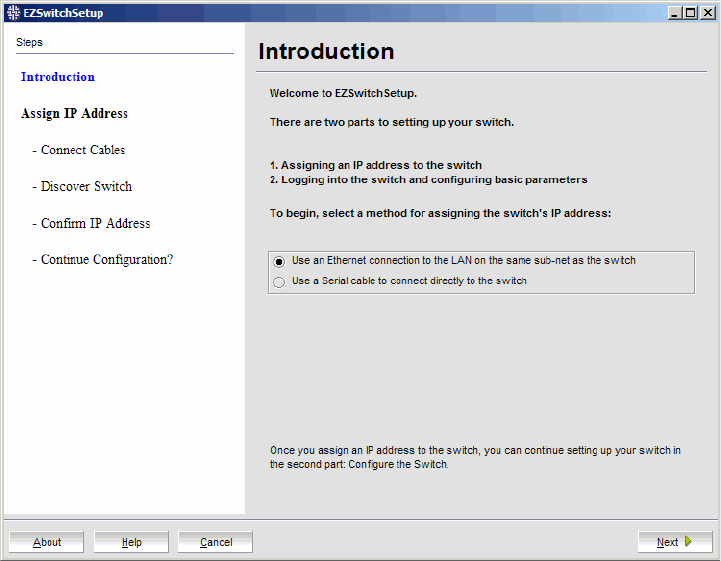Click 'There are two parts to setting up' text
Viewport: 721px width, 561px height.
pyautogui.click(x=392, y=122)
